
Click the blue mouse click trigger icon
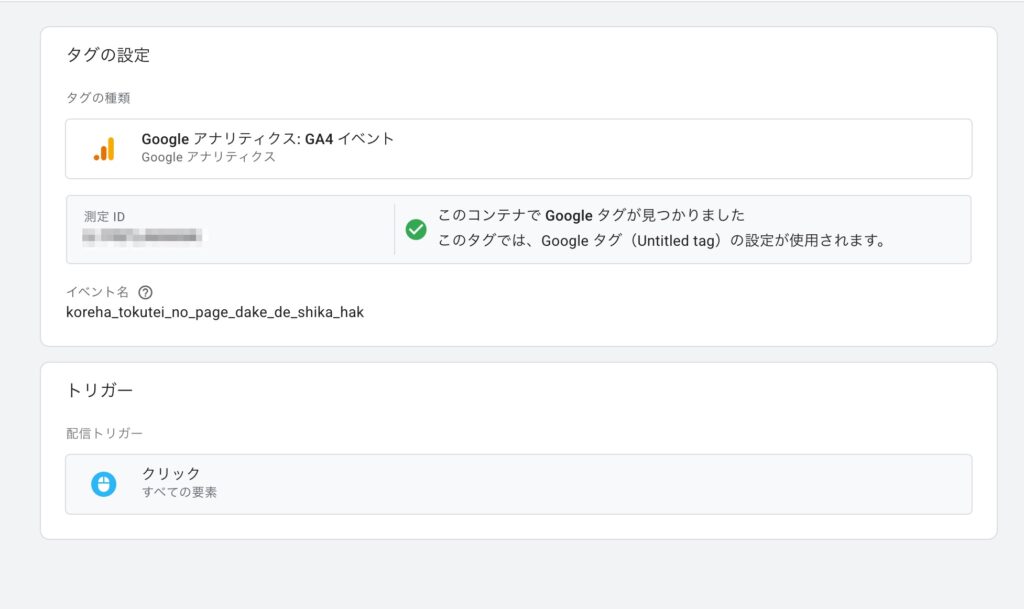pyautogui.click(x=104, y=484)
